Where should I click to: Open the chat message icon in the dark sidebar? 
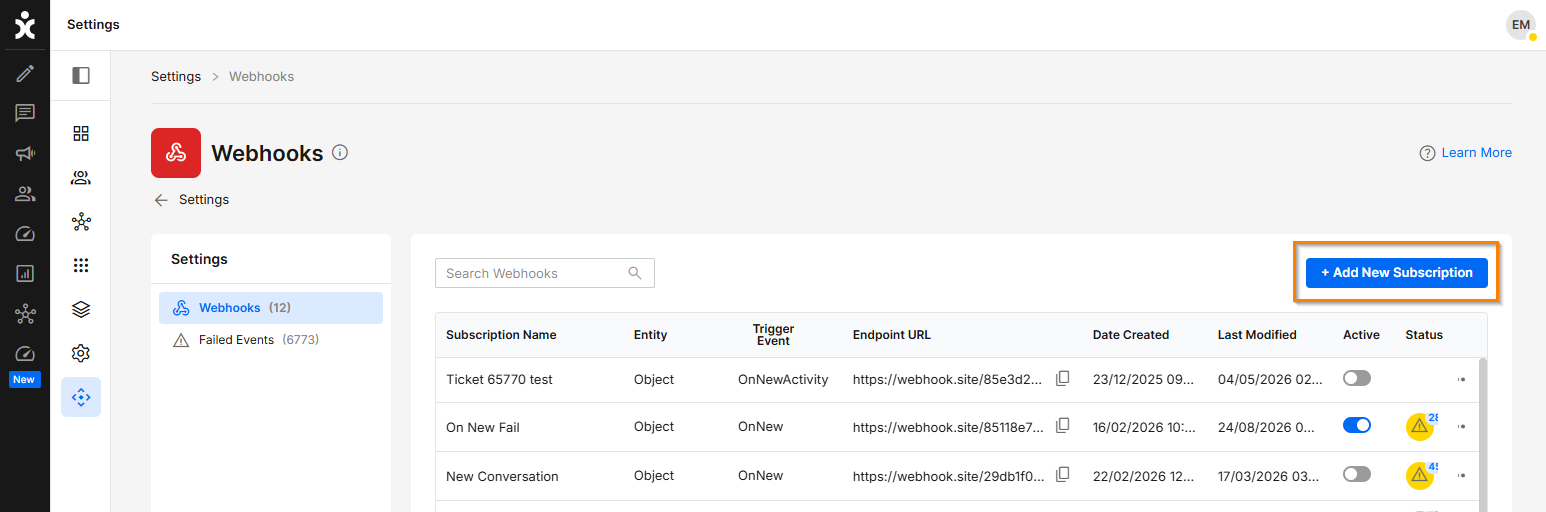coord(25,113)
